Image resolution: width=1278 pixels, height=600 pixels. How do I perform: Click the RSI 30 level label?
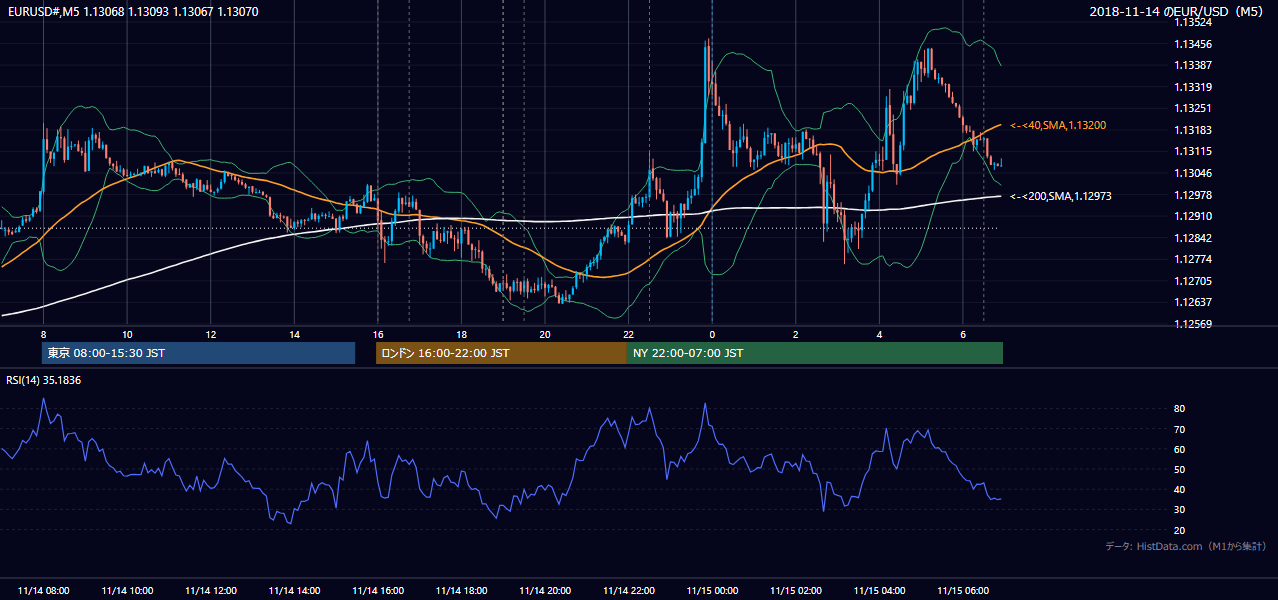pos(1180,509)
